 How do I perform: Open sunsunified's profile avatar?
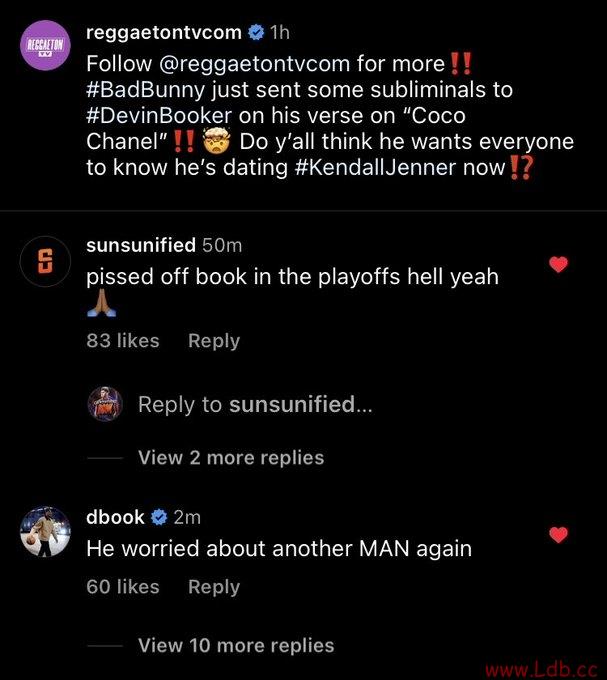click(46, 261)
